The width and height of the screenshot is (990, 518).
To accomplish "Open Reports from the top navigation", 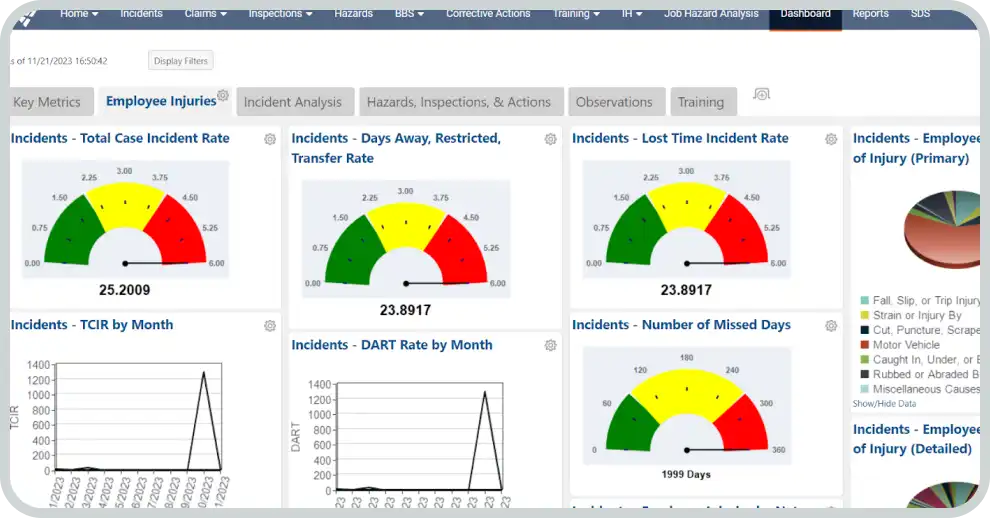I will [870, 14].
